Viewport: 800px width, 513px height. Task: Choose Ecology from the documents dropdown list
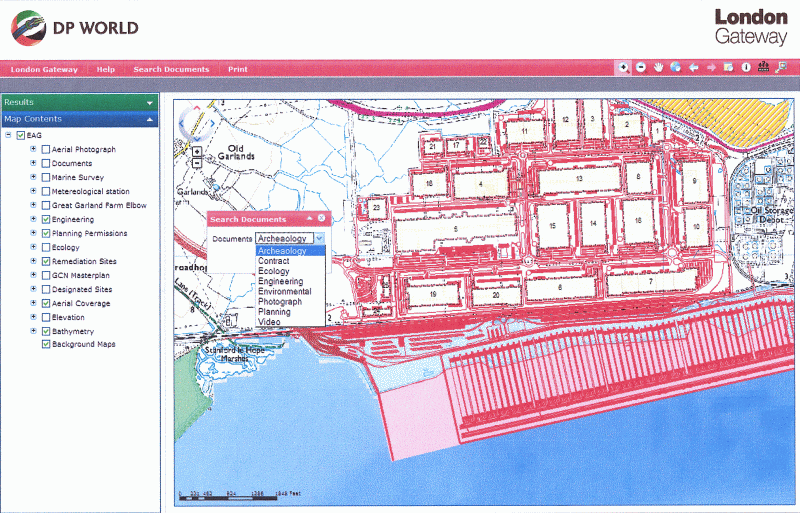tap(290, 271)
